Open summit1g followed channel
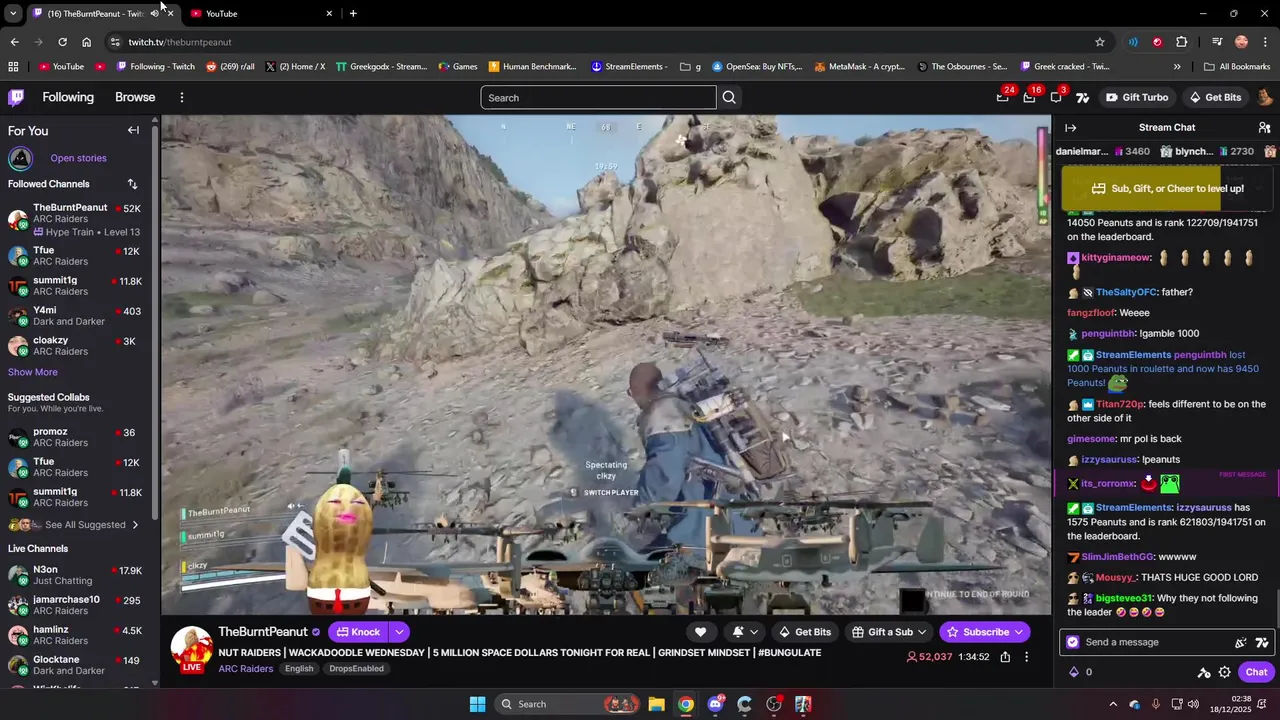 click(x=76, y=286)
